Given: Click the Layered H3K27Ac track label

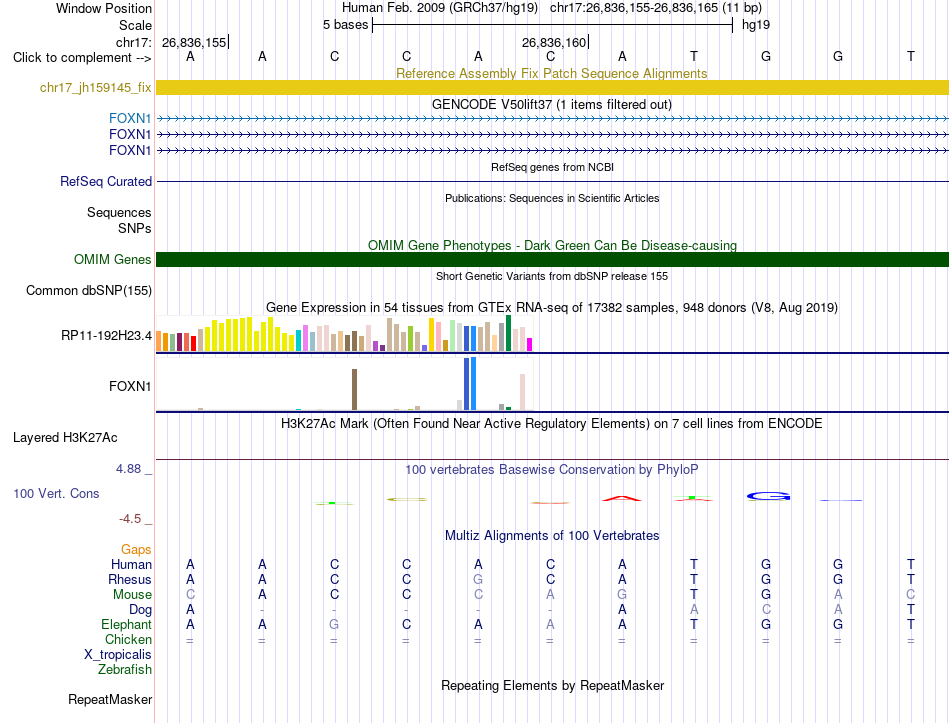Looking at the screenshot, I should (65, 438).
